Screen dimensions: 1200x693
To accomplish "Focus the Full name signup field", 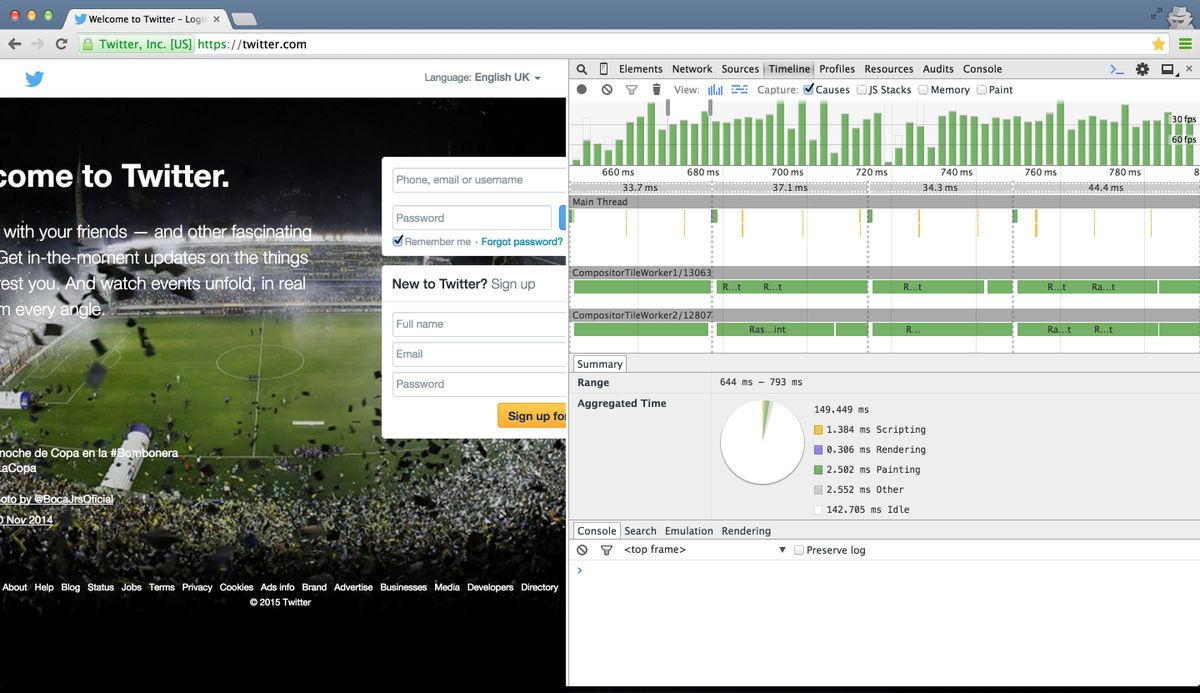I will 480,324.
